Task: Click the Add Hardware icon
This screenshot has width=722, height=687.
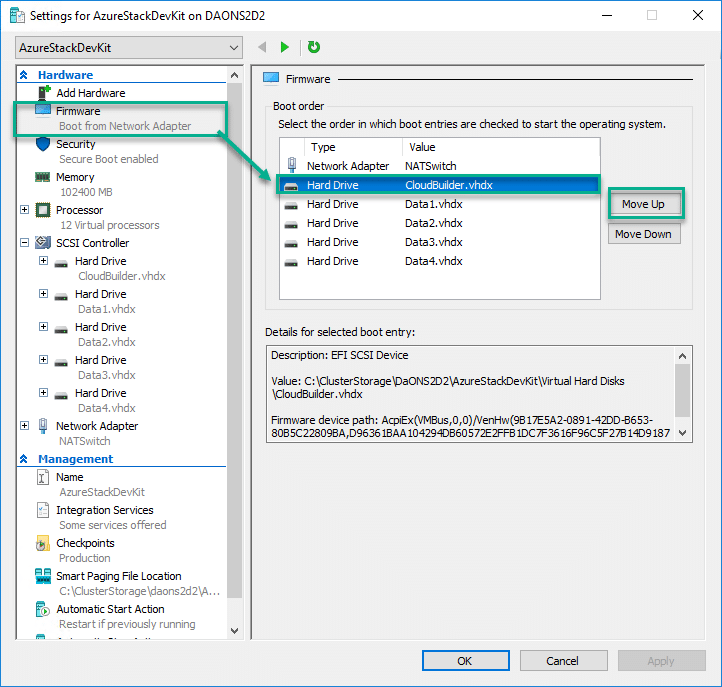Action: pos(44,92)
